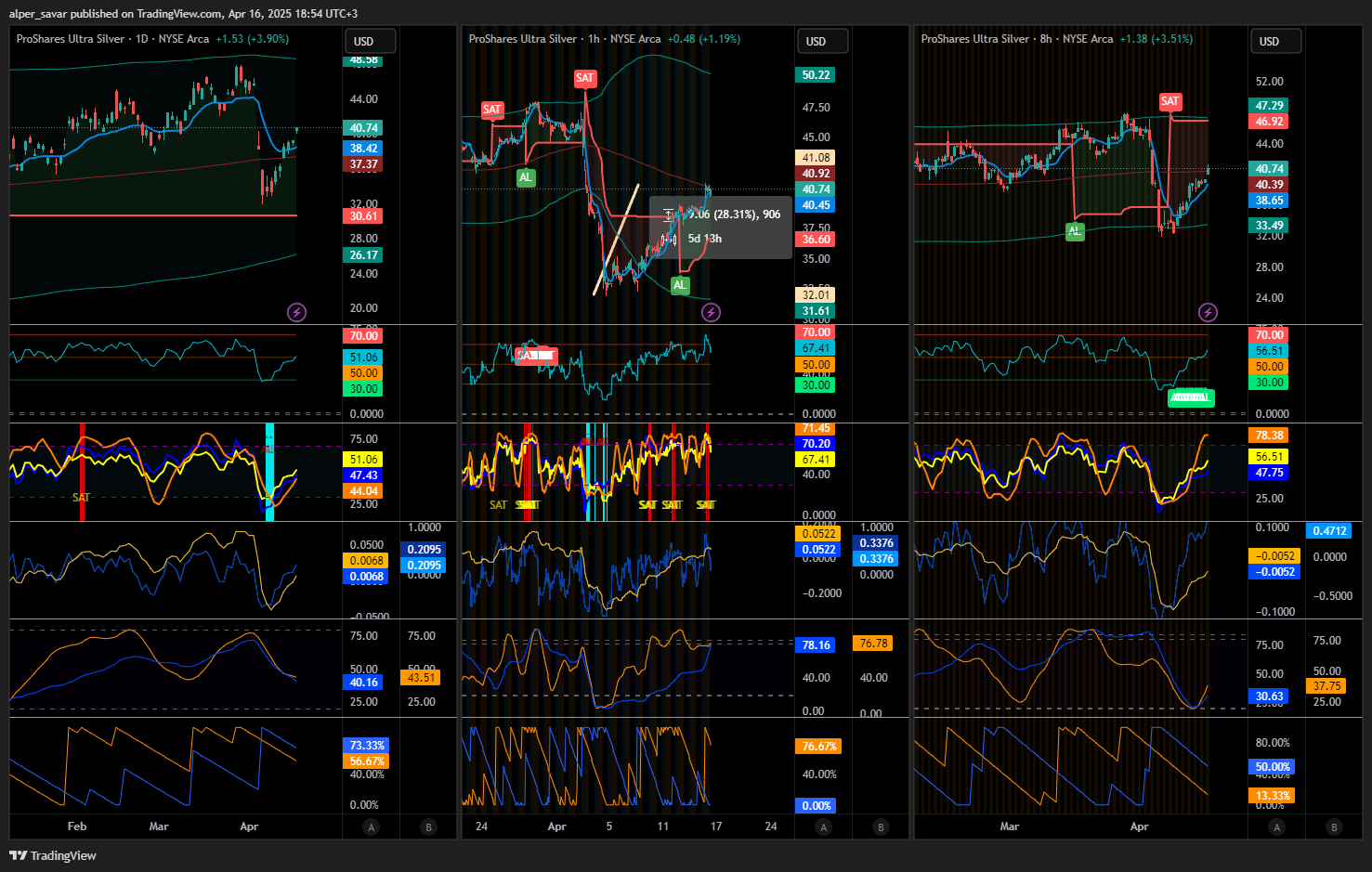The height and width of the screenshot is (872, 1372).
Task: Click the 76.78 orange indicator value on the 1h chart
Action: pyautogui.click(x=873, y=644)
